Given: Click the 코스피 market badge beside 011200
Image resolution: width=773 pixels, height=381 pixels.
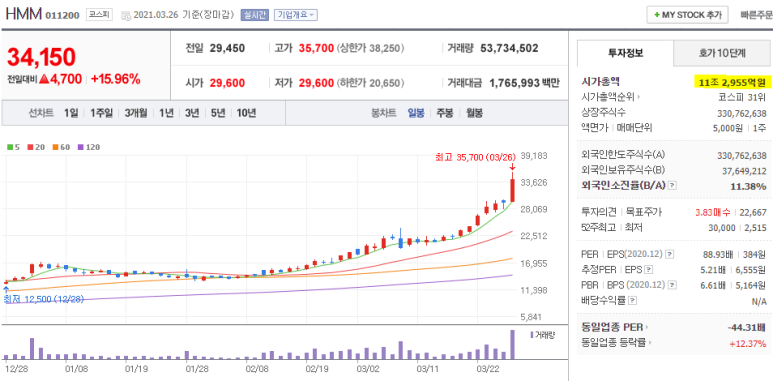Looking at the screenshot, I should [100, 15].
